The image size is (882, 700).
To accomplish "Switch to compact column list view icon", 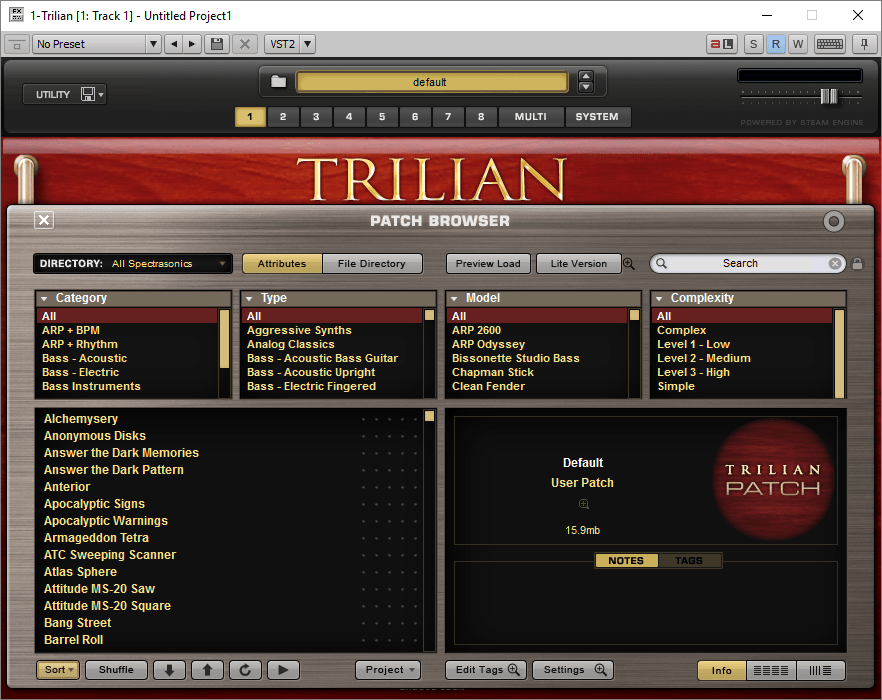I will click(x=820, y=670).
